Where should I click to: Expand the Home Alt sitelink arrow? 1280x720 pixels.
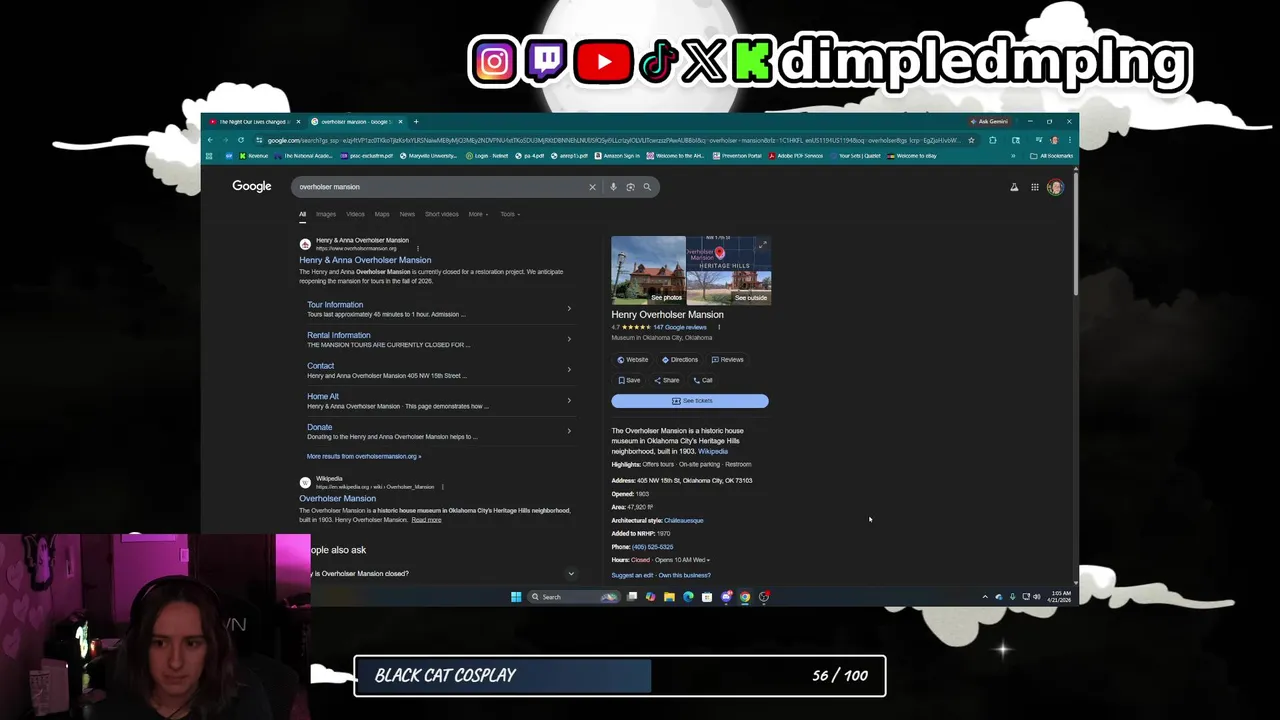pos(569,401)
